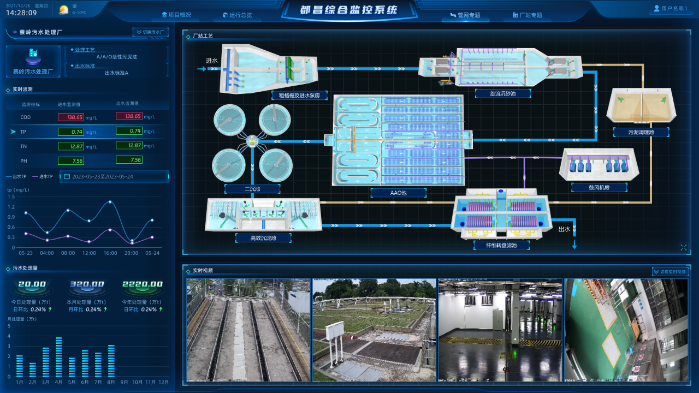Click the user account icon
699x393 pixels.
click(656, 8)
